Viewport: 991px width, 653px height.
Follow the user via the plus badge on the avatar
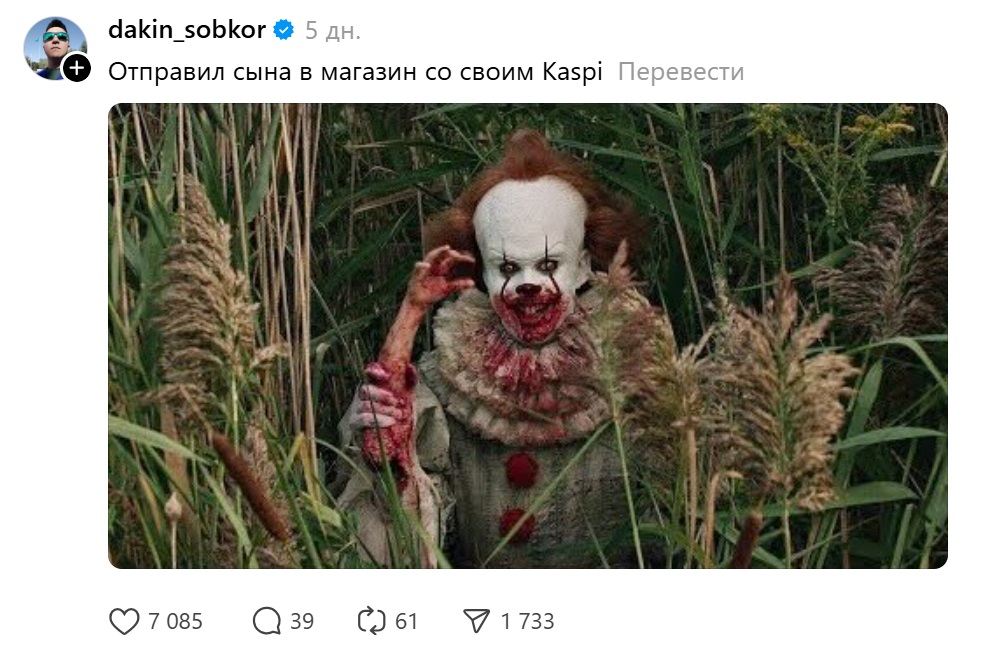tap(77, 67)
